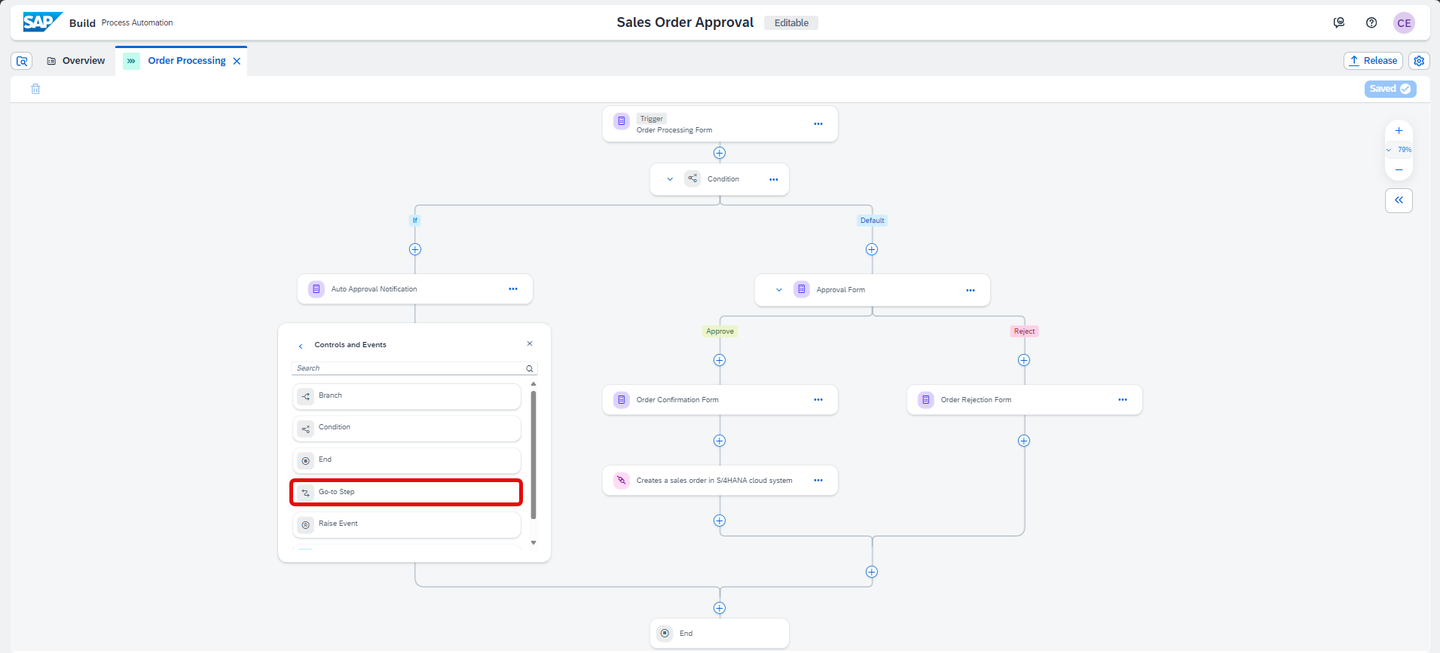Open the CE user avatar menu

1404,22
